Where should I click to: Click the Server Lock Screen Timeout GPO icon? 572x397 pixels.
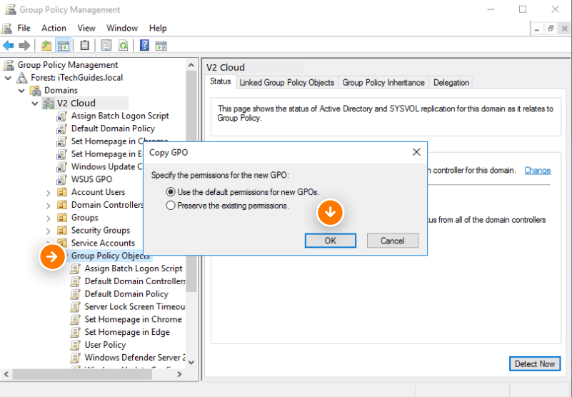75,307
